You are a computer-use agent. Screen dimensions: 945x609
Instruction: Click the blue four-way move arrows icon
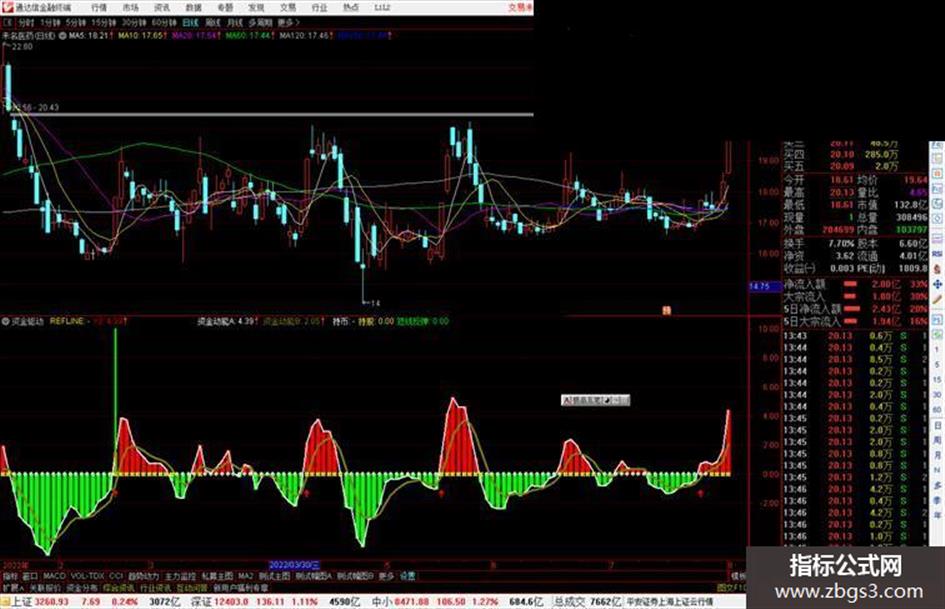pyautogui.click(x=937, y=284)
